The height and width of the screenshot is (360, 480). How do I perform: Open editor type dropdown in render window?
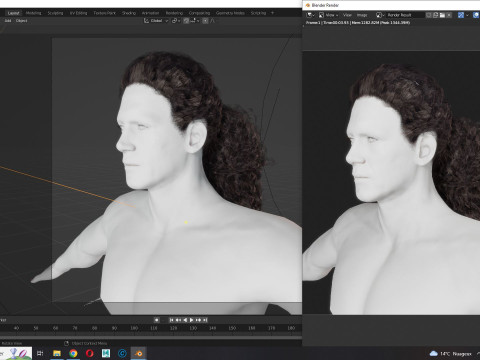(x=310, y=15)
